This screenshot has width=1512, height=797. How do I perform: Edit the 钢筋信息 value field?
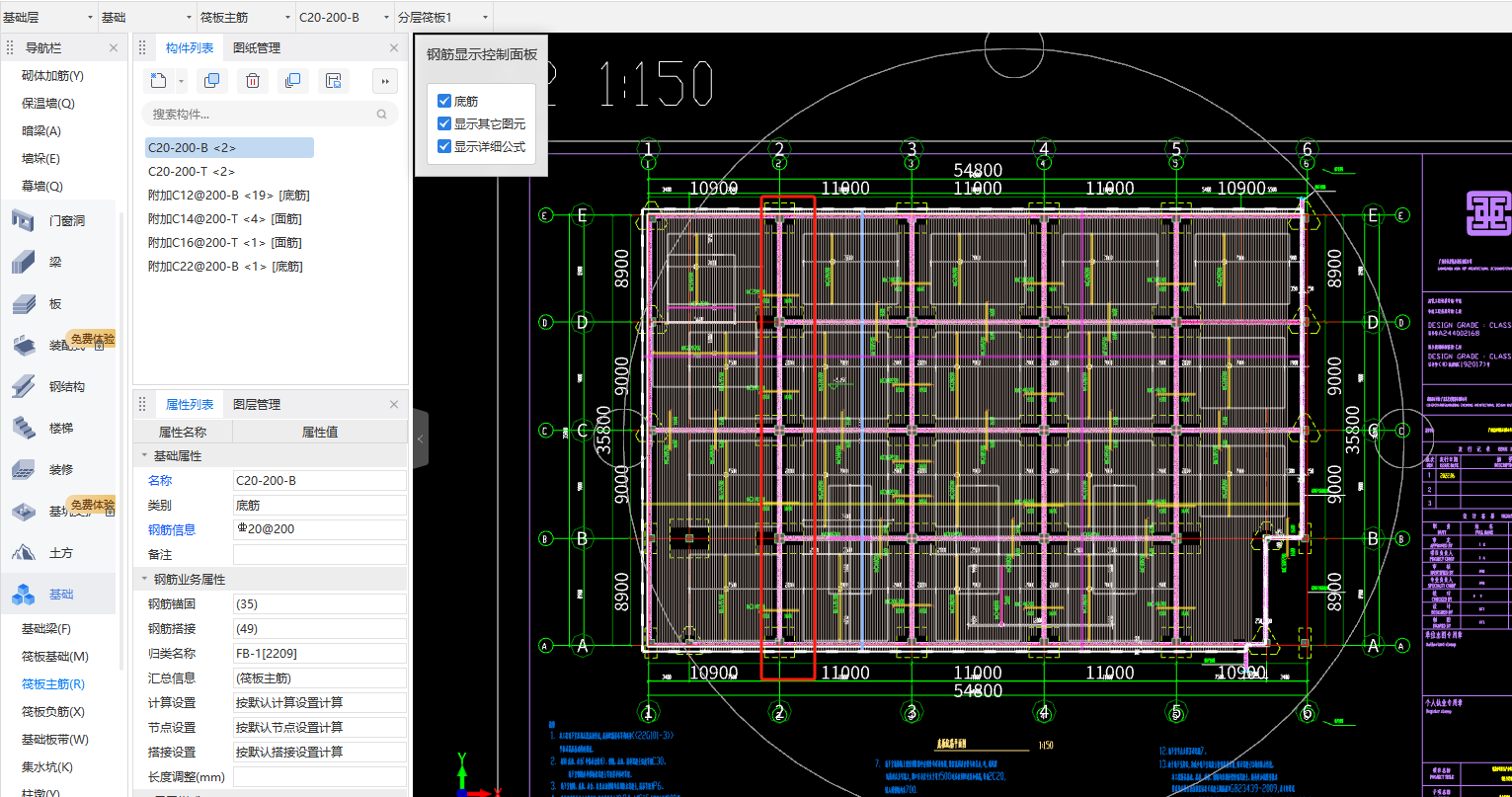click(320, 529)
